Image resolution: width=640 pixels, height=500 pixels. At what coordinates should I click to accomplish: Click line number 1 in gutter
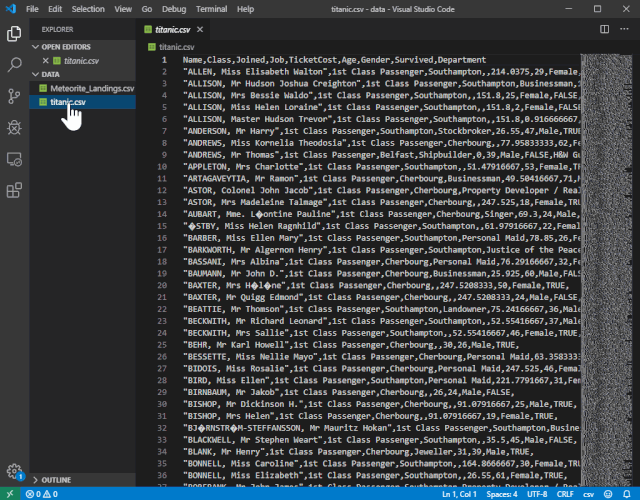click(164, 60)
